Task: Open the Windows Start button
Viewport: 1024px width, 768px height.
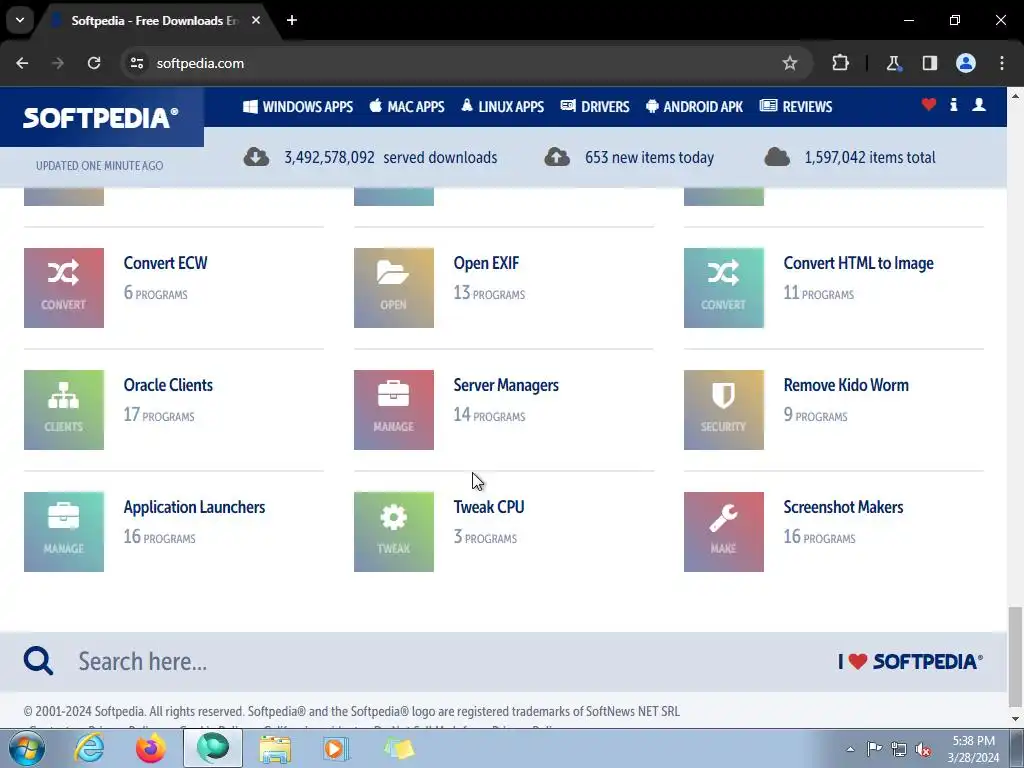Action: click(27, 748)
